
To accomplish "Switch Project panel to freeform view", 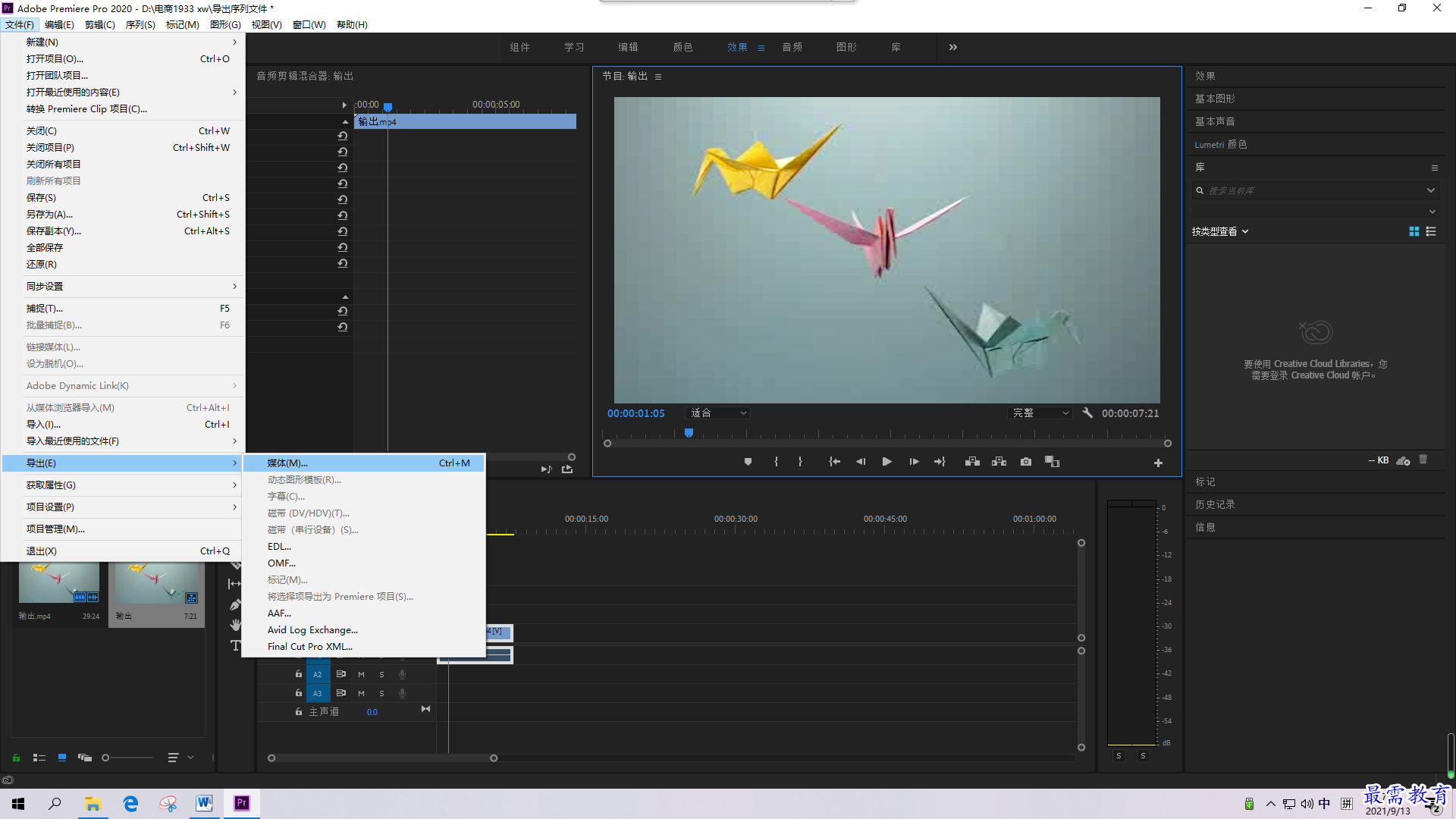I will pyautogui.click(x=85, y=758).
